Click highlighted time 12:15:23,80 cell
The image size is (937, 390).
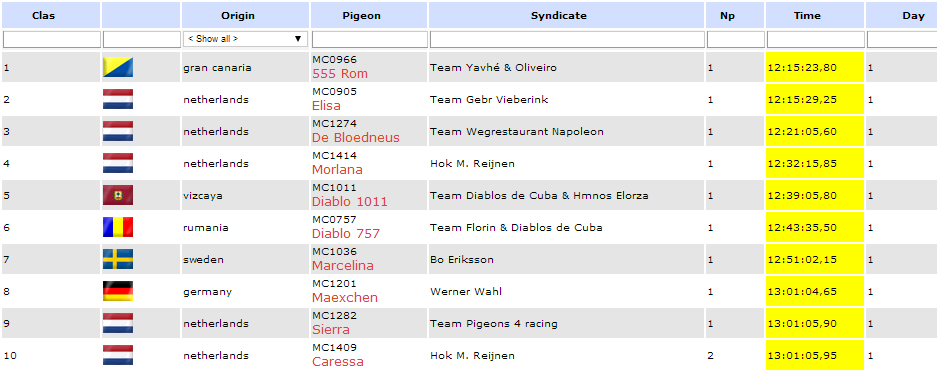(814, 67)
